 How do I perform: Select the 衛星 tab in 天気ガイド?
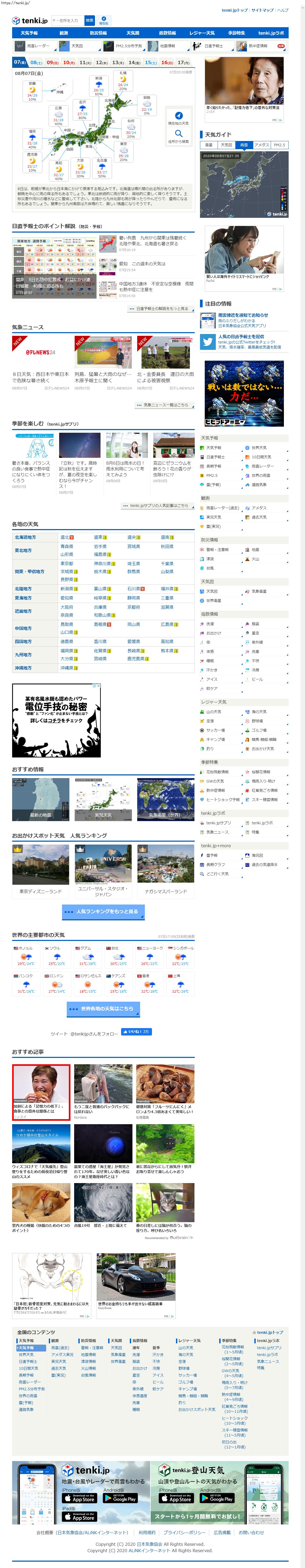(209, 145)
